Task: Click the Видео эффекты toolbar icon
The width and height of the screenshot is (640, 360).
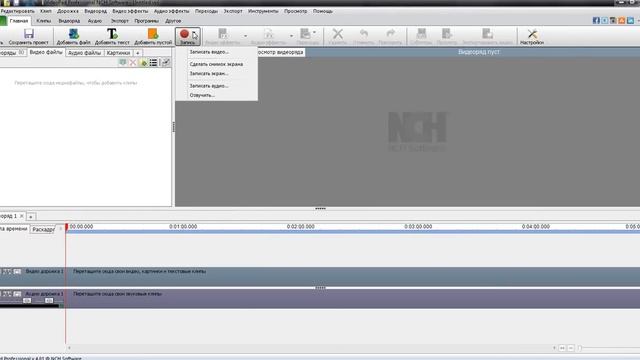Action: pos(222,33)
